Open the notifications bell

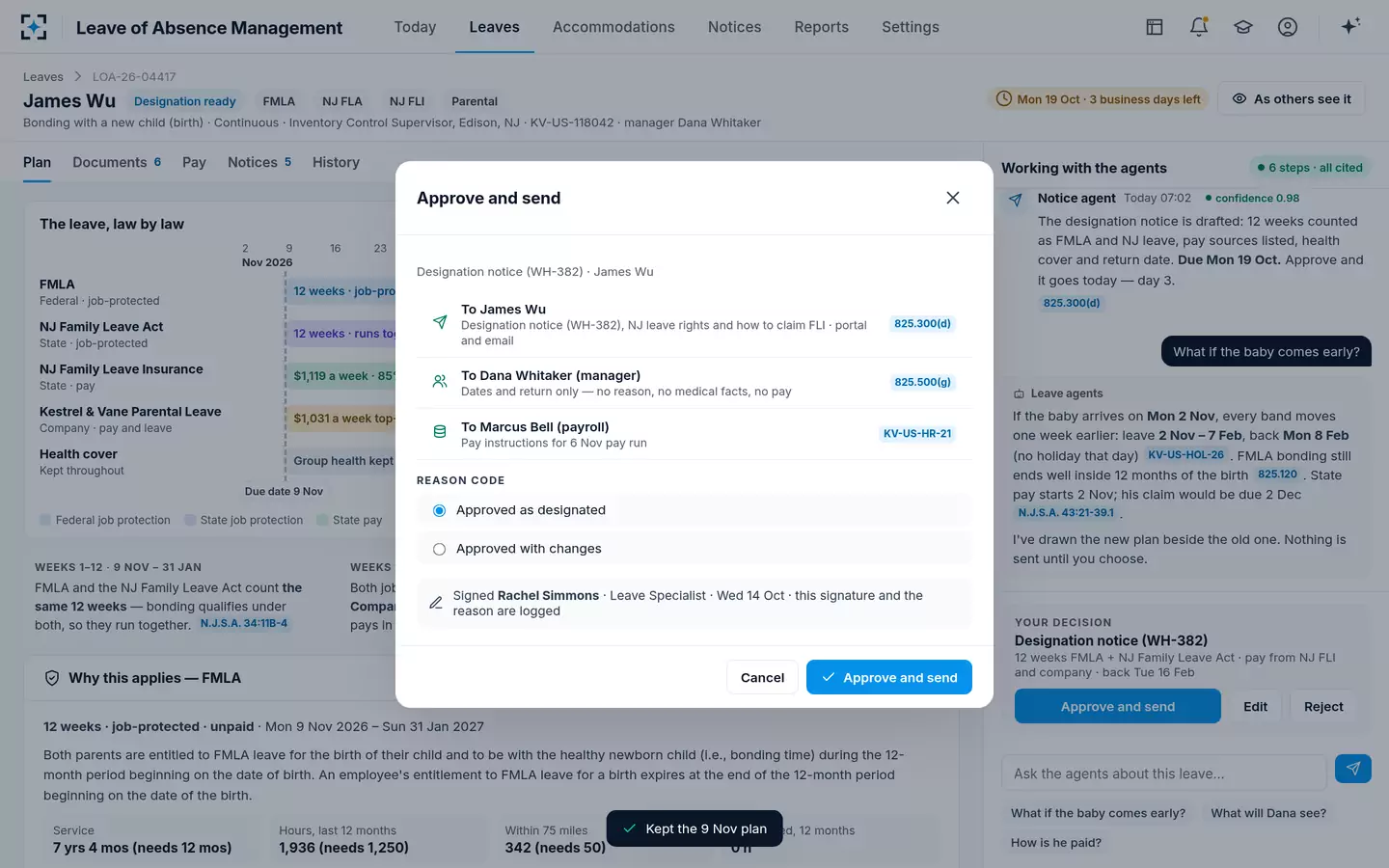coord(1199,27)
